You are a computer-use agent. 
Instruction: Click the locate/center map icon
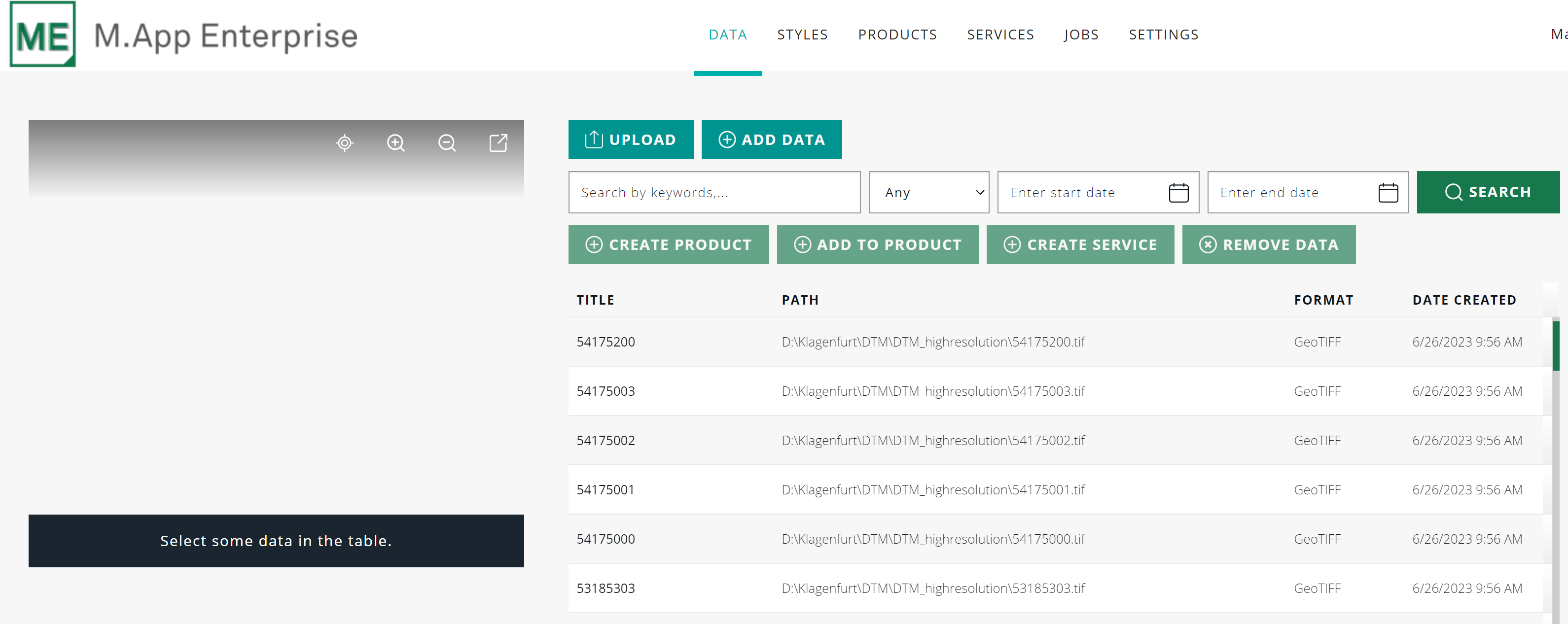click(x=345, y=143)
